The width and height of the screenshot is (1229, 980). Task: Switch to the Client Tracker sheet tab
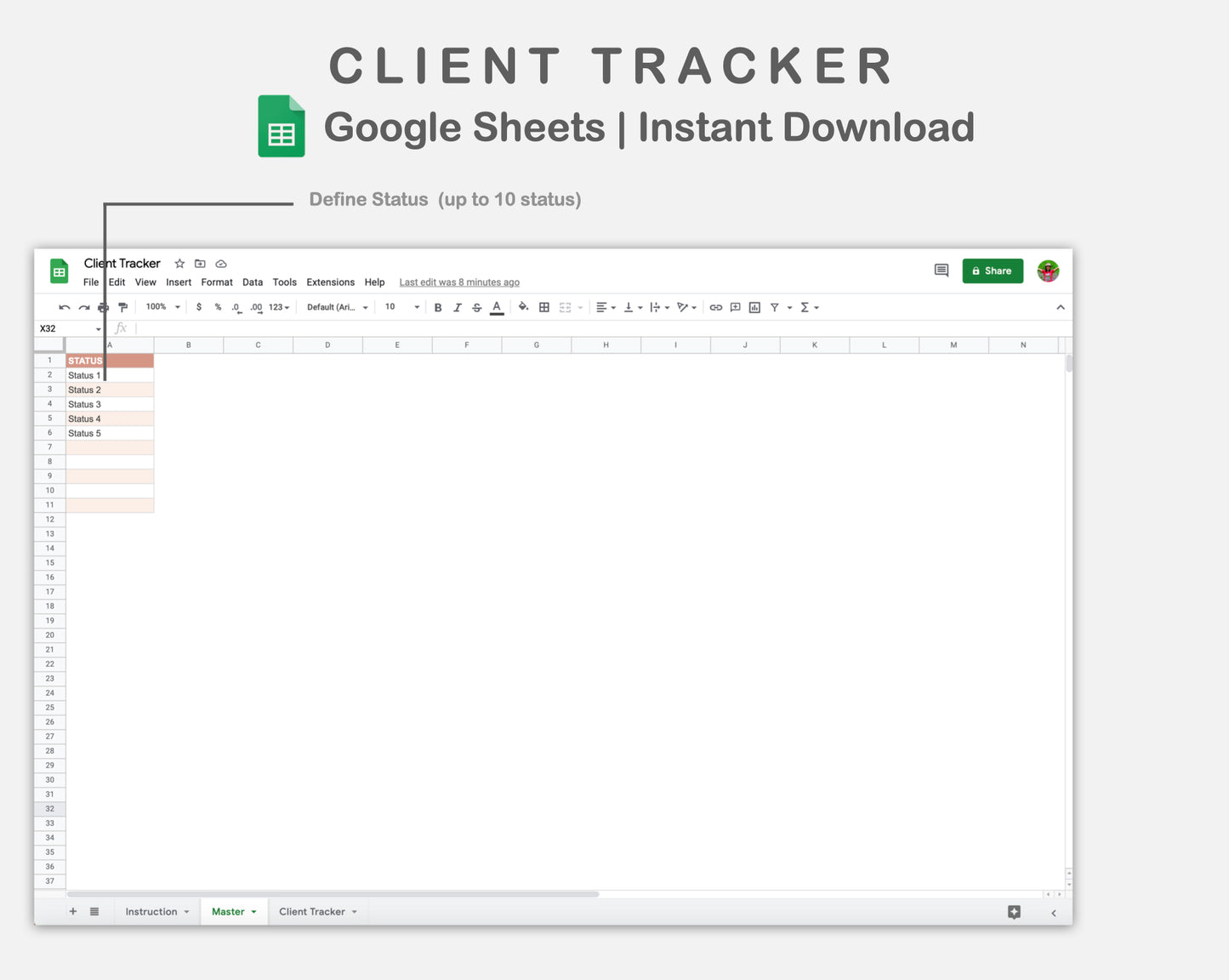click(x=313, y=911)
